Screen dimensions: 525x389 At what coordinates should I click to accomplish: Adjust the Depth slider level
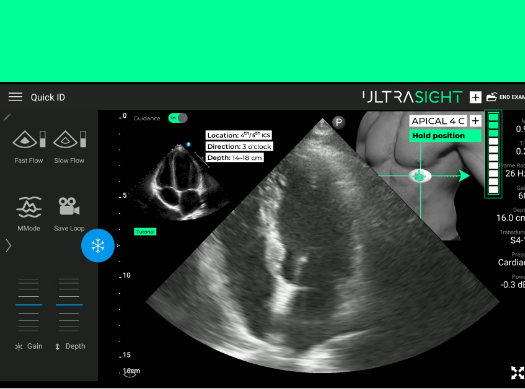[x=69, y=305]
